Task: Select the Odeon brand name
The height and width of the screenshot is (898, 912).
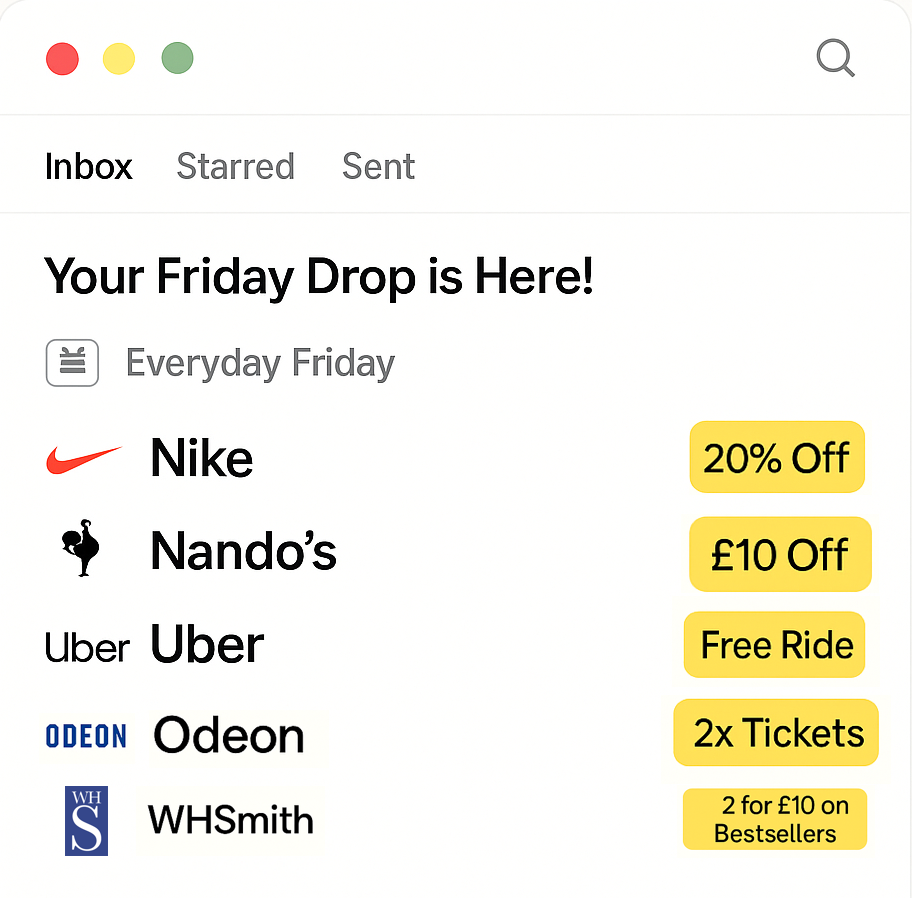Action: (229, 736)
